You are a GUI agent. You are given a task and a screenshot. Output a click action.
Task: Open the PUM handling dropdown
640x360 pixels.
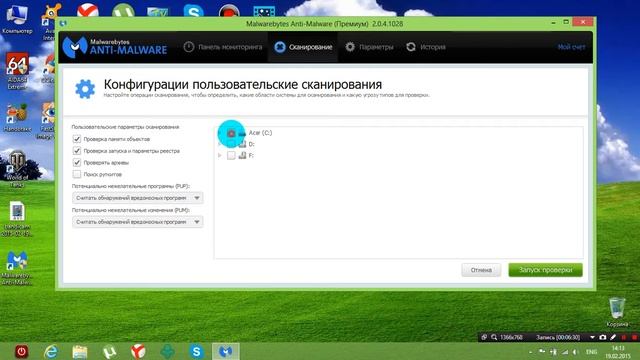pyautogui.click(x=138, y=222)
